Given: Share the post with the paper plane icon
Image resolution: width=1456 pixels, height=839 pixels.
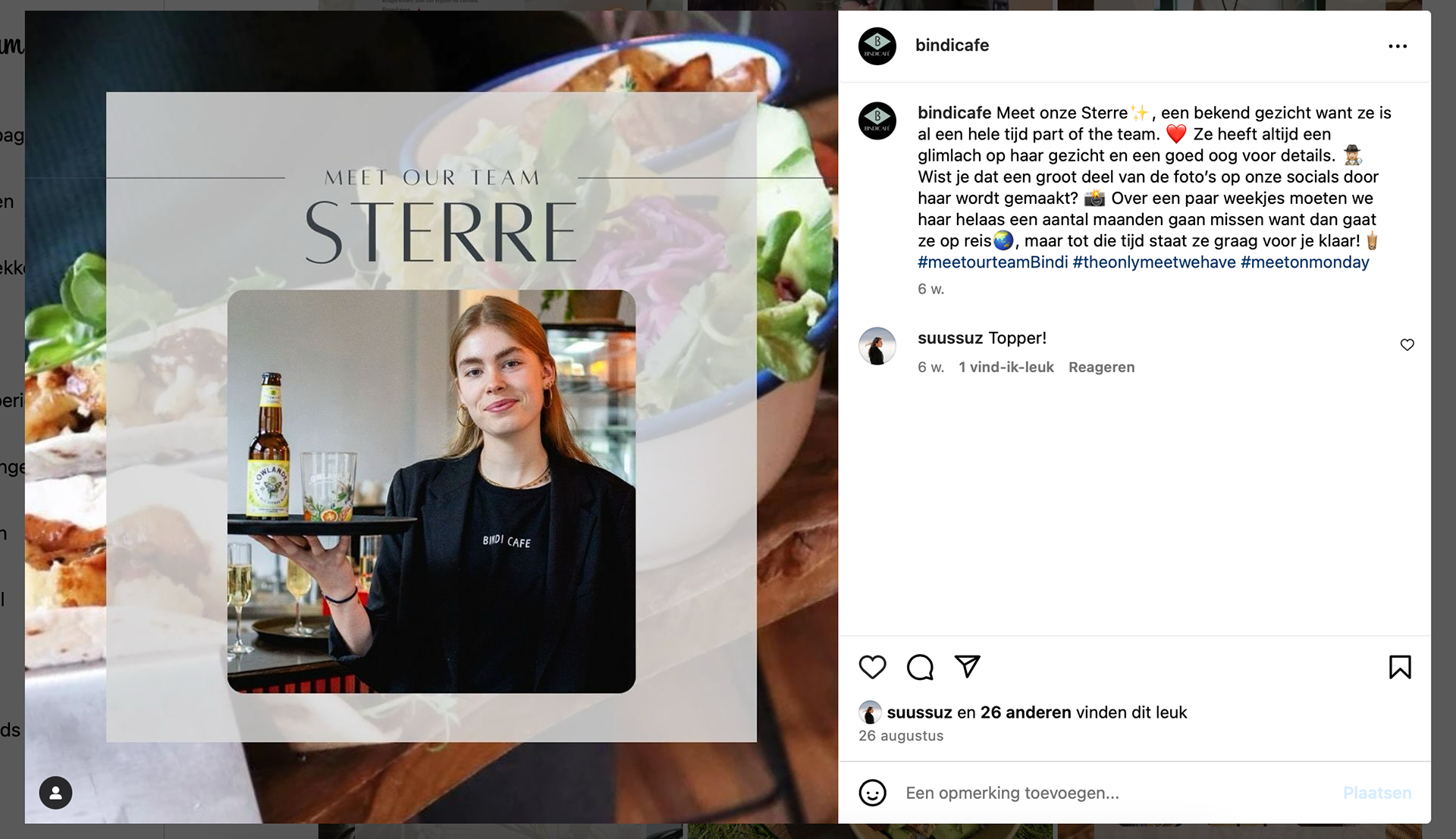Looking at the screenshot, I should click(x=968, y=666).
